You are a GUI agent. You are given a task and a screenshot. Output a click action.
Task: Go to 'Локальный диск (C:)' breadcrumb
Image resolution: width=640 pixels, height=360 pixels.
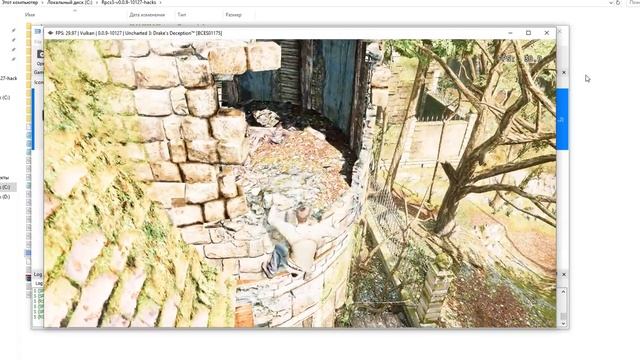(x=69, y=3)
